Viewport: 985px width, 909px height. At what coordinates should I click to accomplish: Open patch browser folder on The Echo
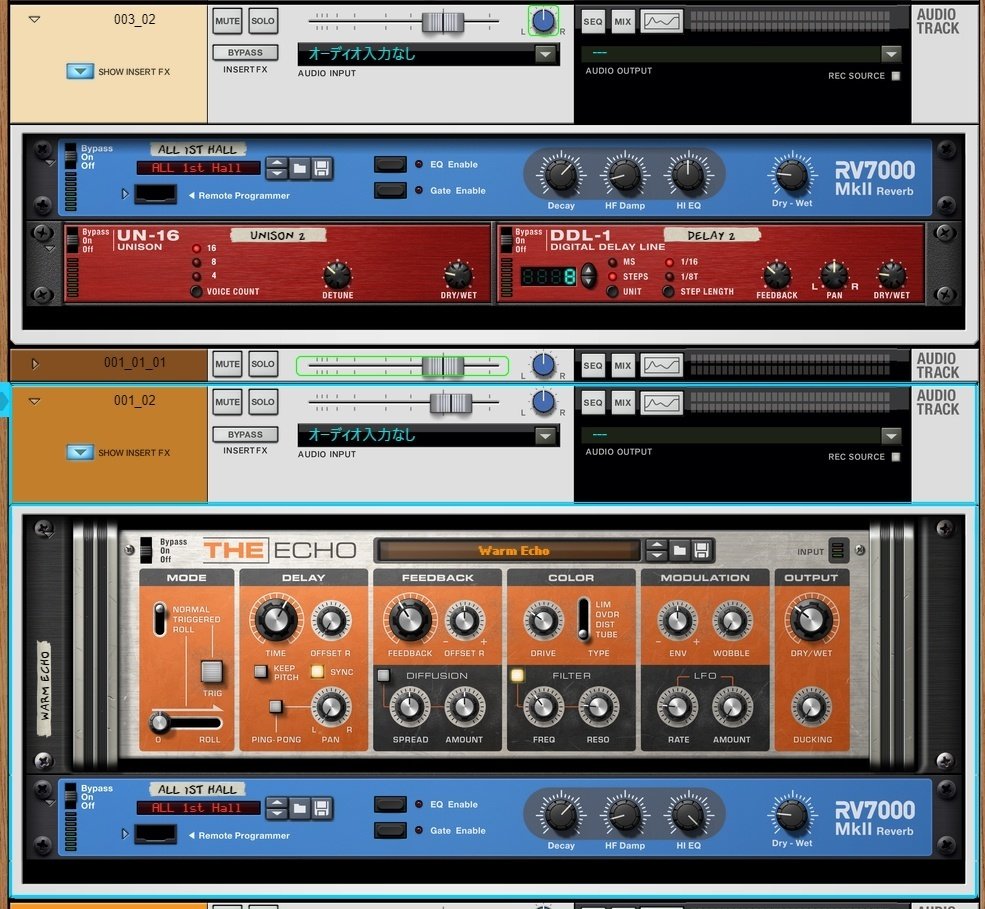coord(680,550)
